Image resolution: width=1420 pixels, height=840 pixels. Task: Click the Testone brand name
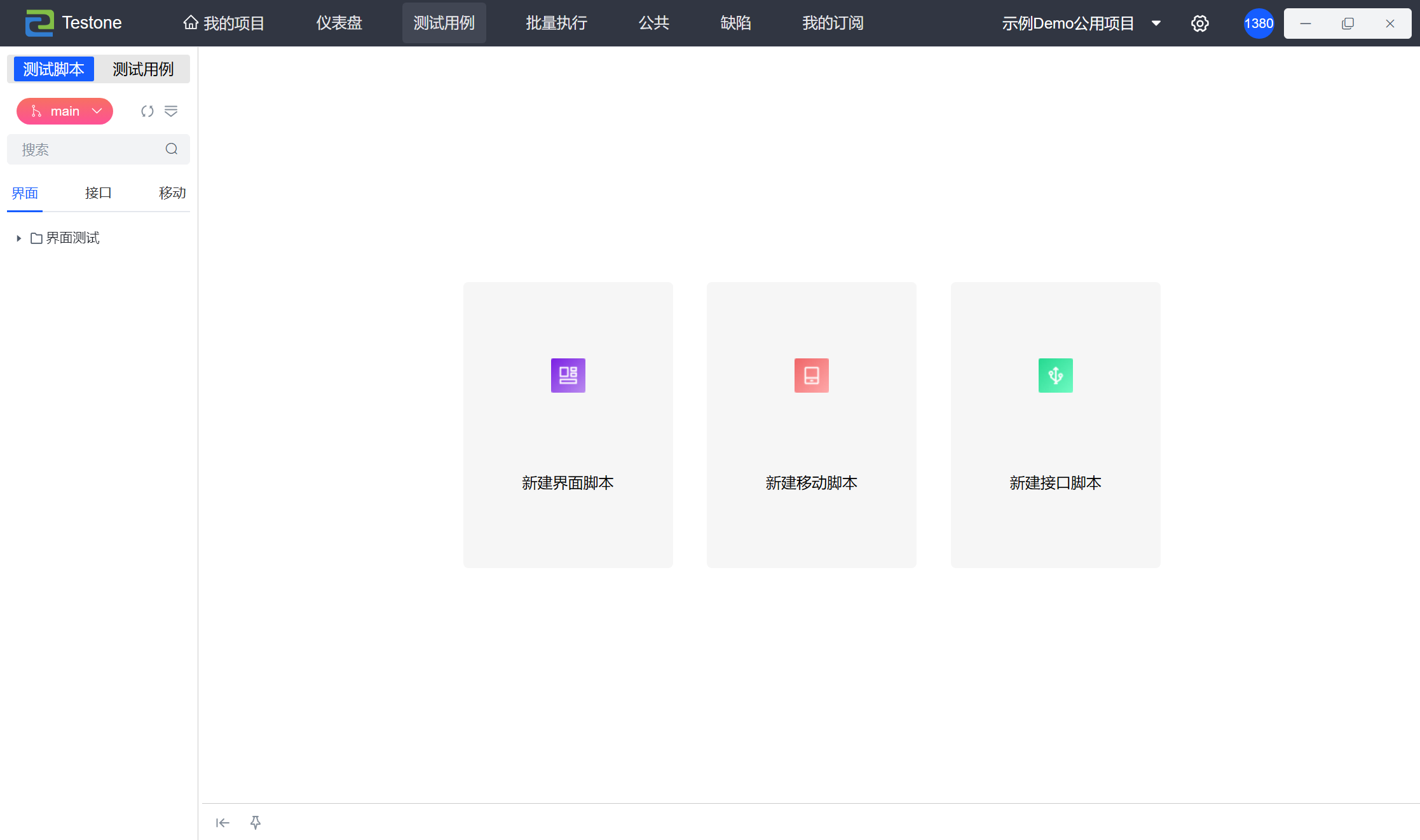92,23
